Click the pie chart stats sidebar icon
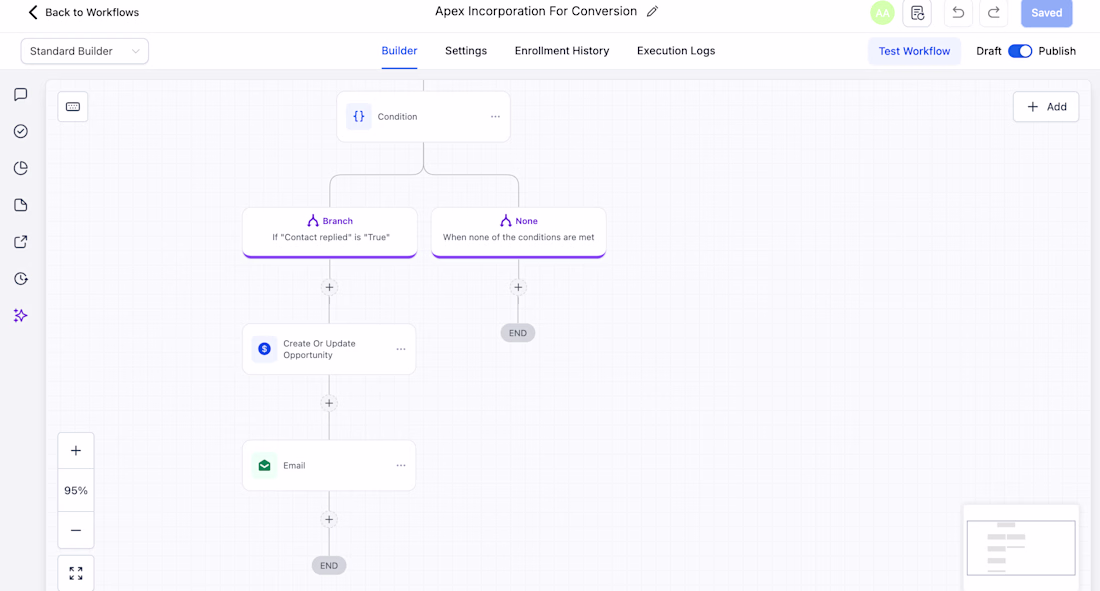The width and height of the screenshot is (1100, 591). click(x=20, y=168)
